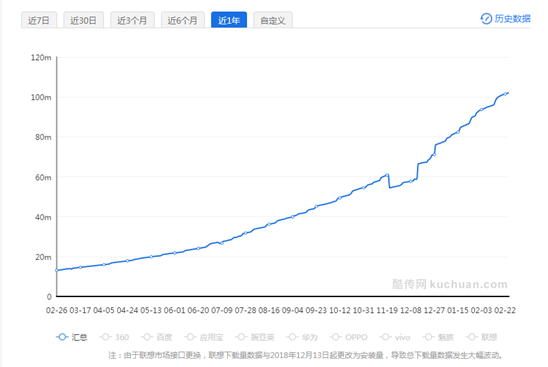
Task: Click the 08-16 x-axis date label
Action: 269,310
